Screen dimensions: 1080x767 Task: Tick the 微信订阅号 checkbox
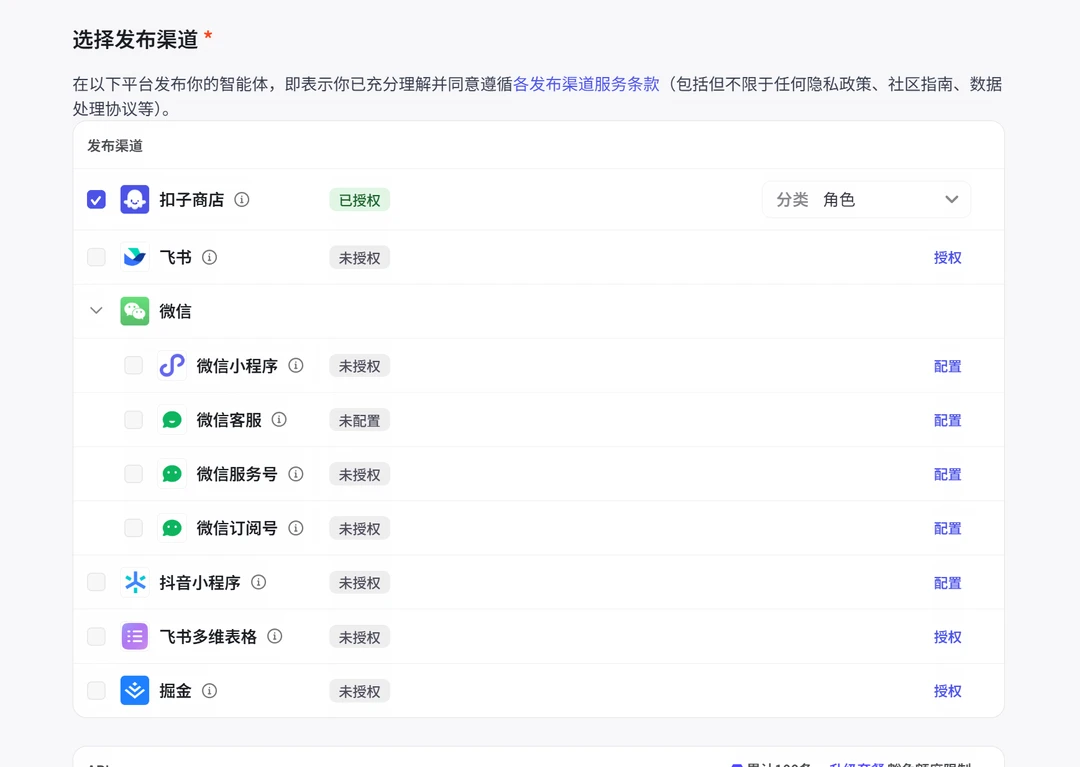tap(134, 527)
